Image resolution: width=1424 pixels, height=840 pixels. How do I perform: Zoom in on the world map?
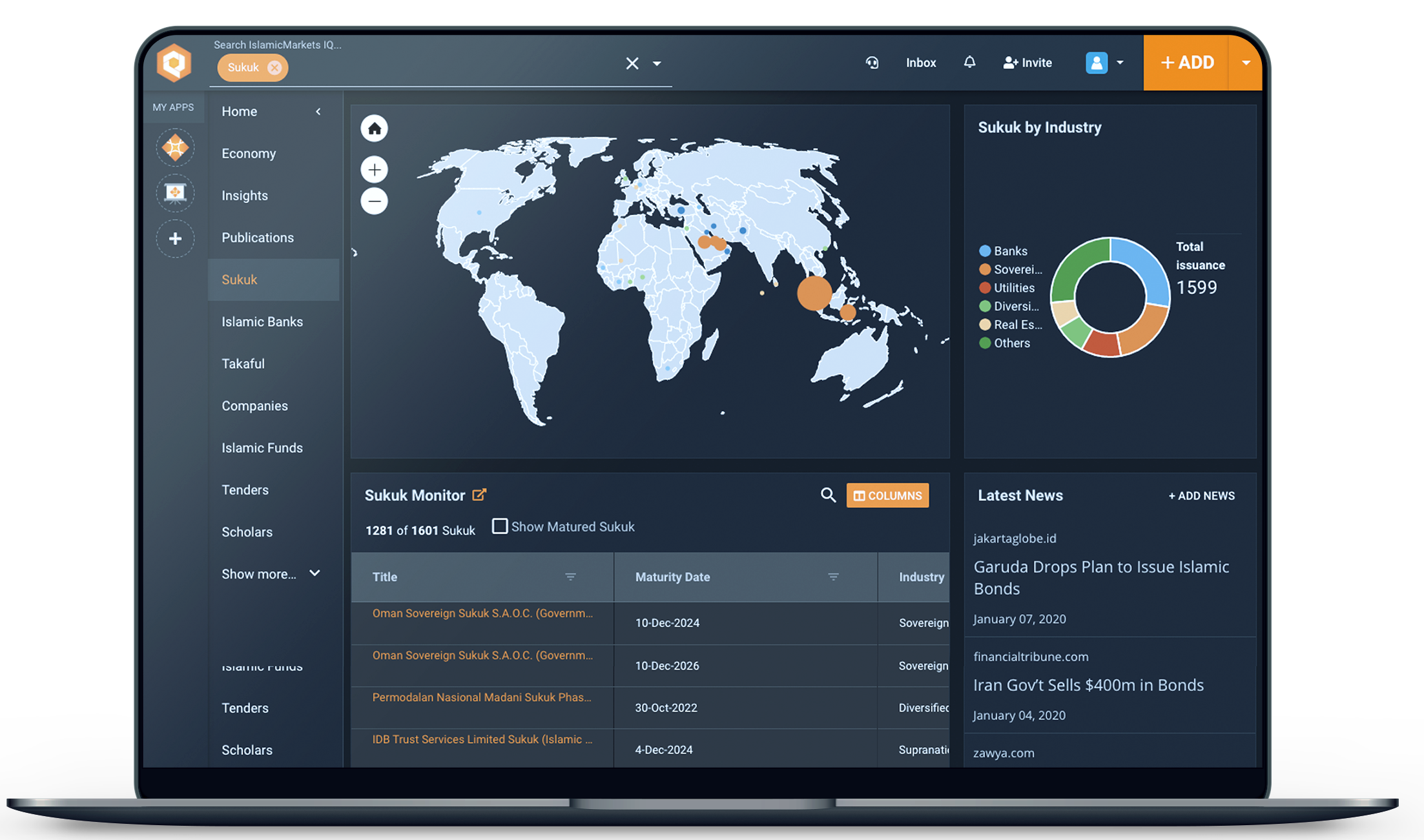point(374,170)
